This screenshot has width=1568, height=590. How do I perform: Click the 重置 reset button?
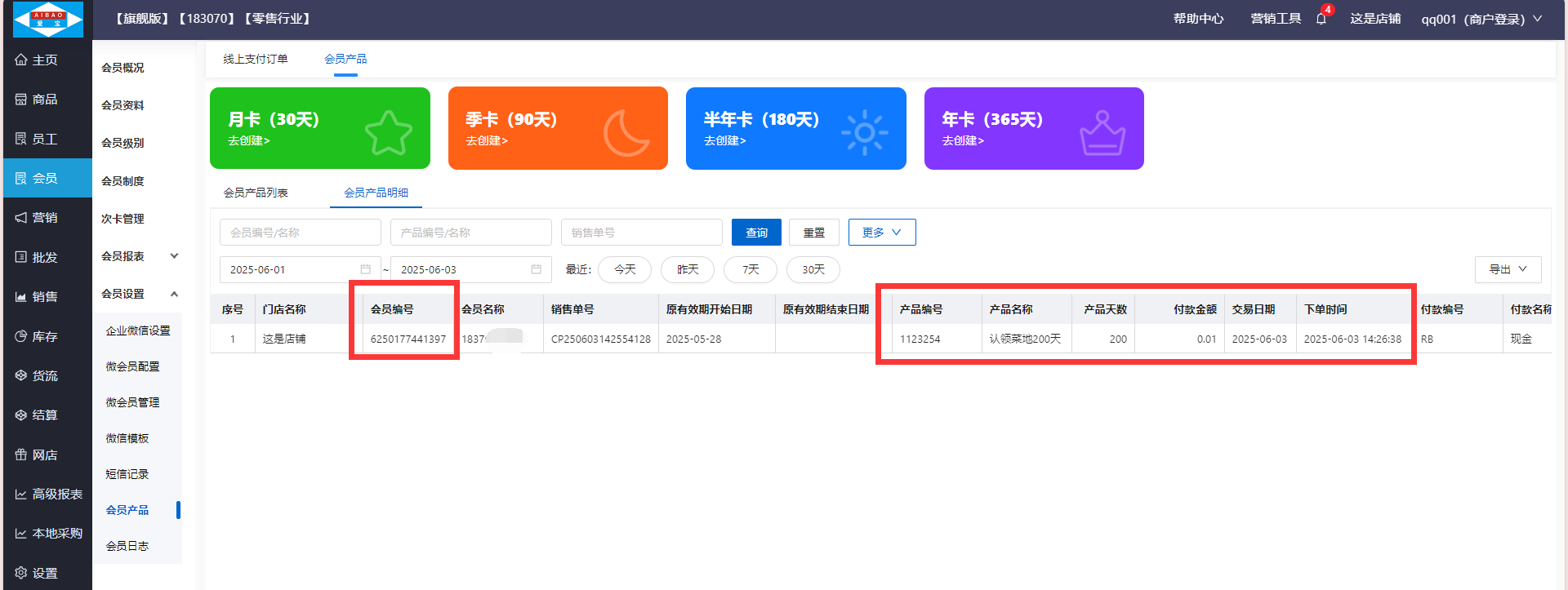click(x=813, y=233)
